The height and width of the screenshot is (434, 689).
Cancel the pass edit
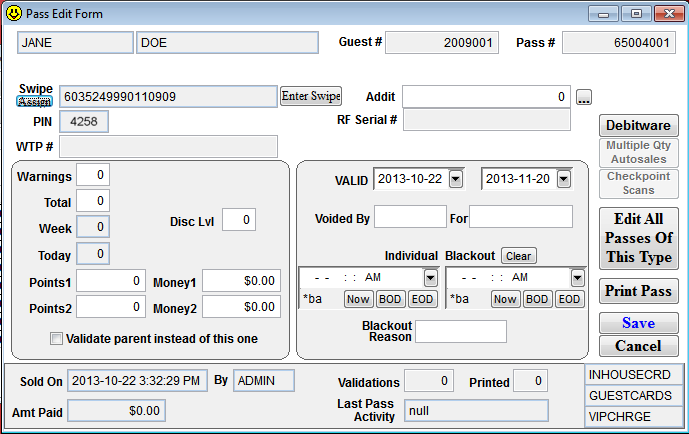pos(638,346)
